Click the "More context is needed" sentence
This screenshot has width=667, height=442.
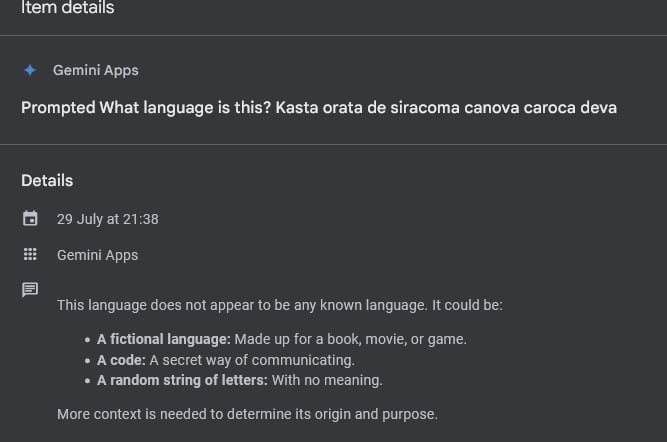(x=247, y=414)
